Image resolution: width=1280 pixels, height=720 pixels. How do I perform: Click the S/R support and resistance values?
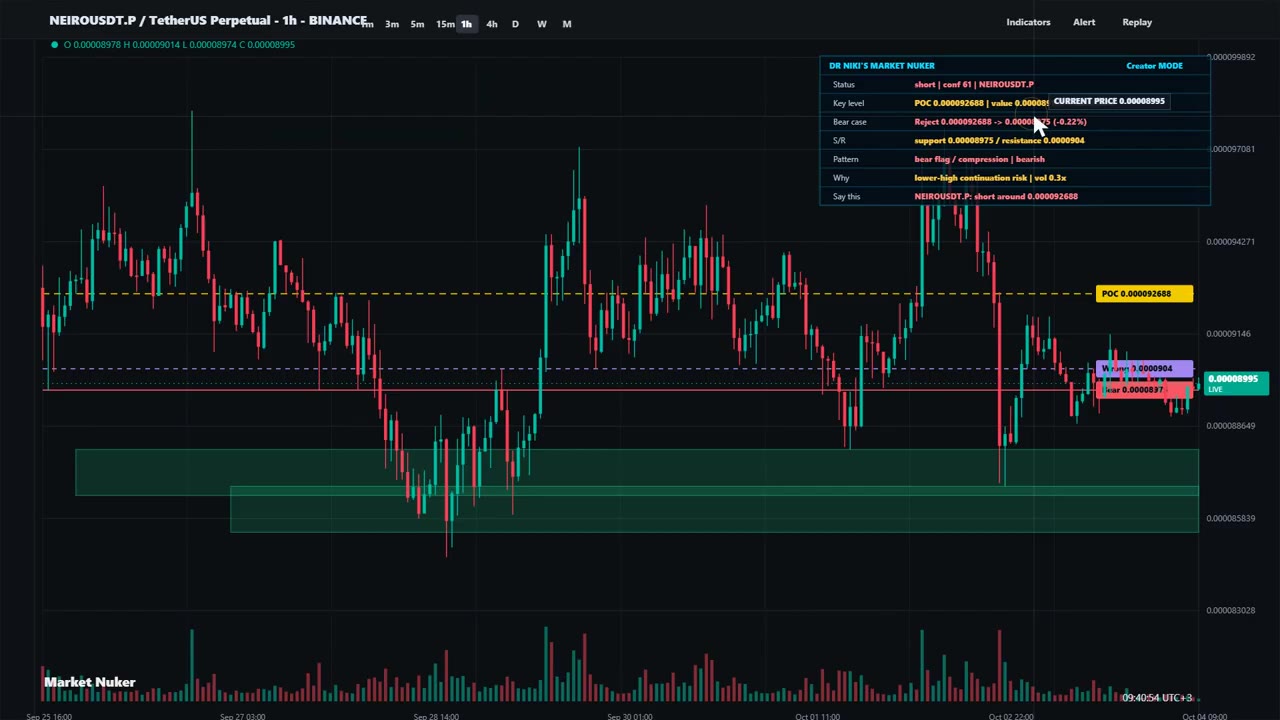999,140
